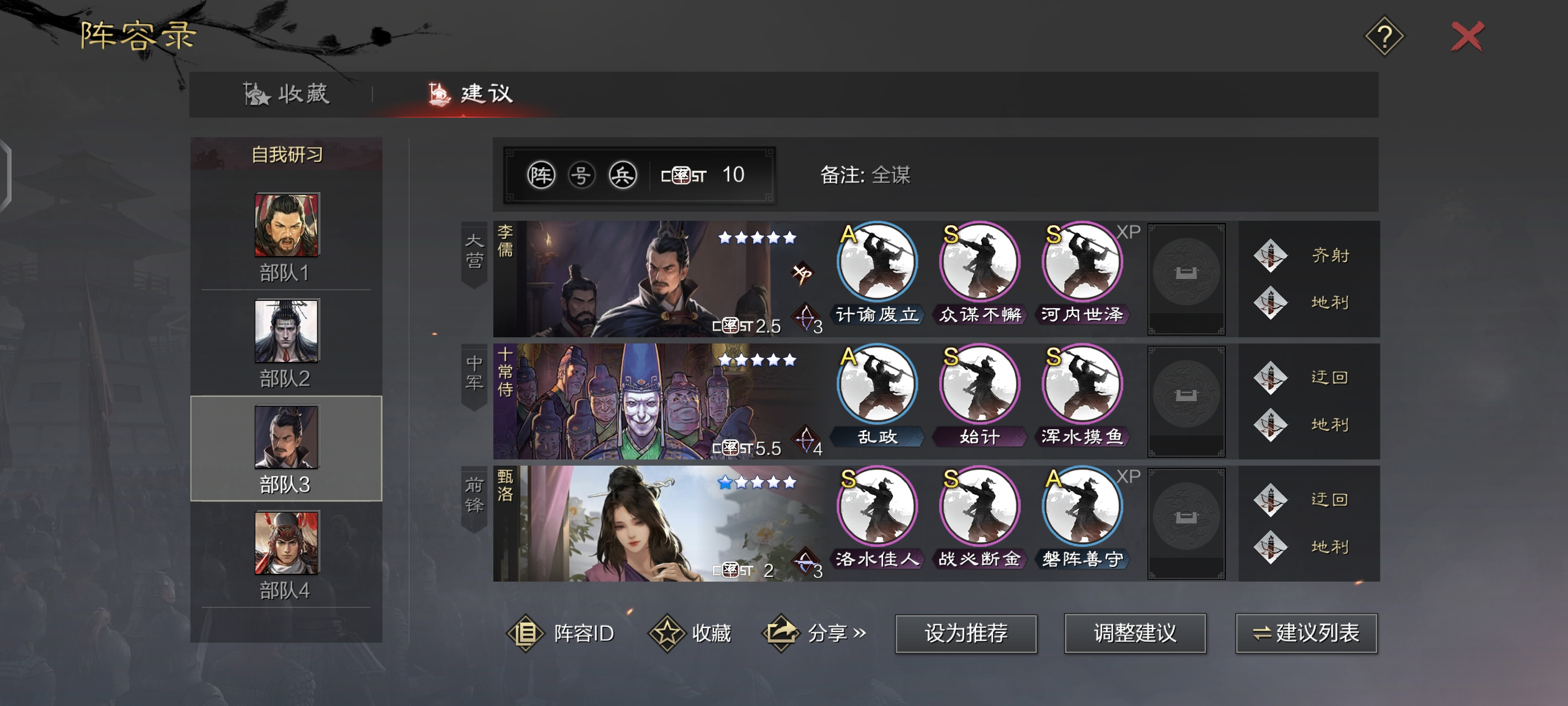
Task: Click the 设为推荐 button
Action: coord(966,634)
